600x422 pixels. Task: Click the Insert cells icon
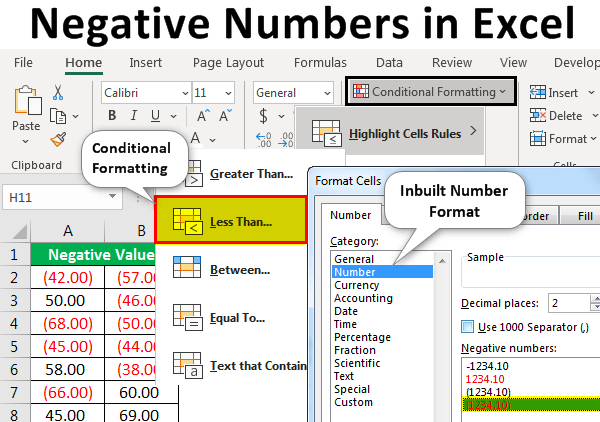(x=538, y=92)
